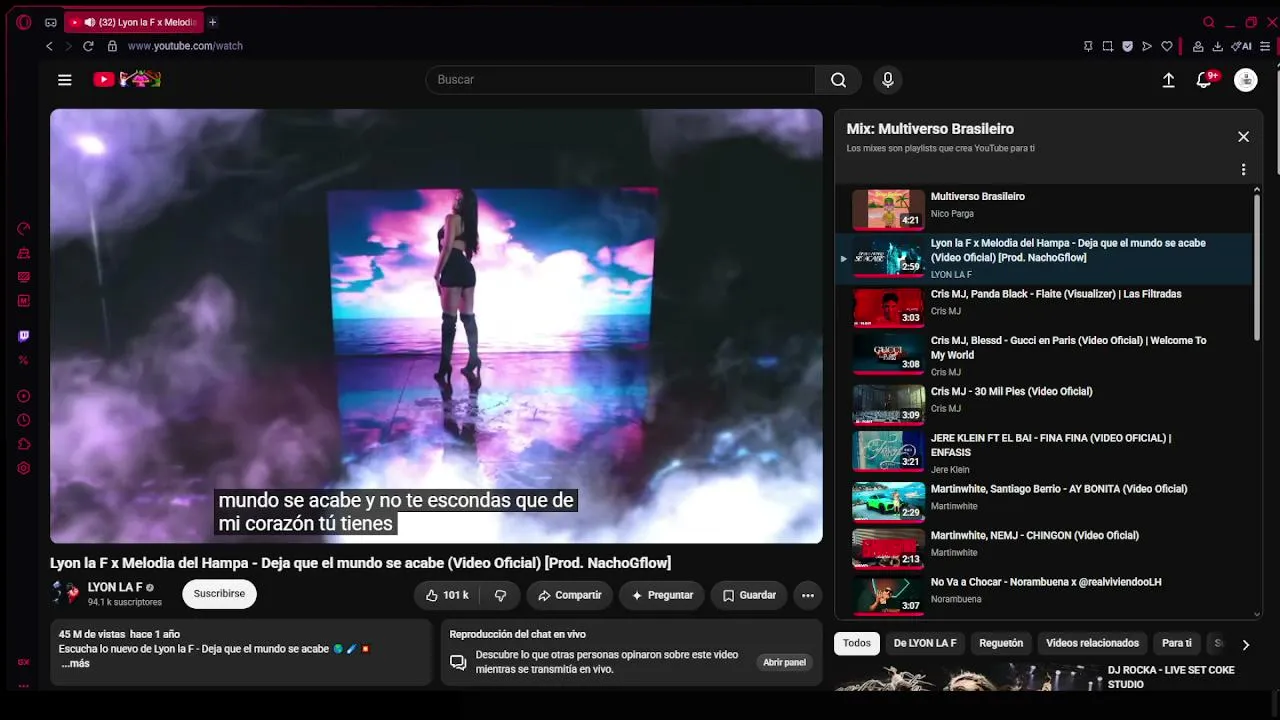The image size is (1280, 720).
Task: Show more filter chips with right arrow
Action: tap(1245, 645)
